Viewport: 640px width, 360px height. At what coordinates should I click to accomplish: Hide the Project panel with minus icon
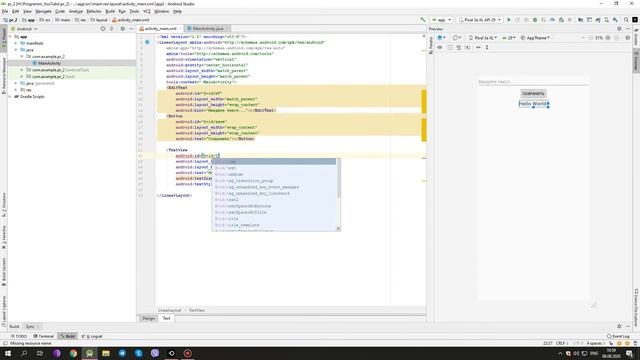point(131,29)
